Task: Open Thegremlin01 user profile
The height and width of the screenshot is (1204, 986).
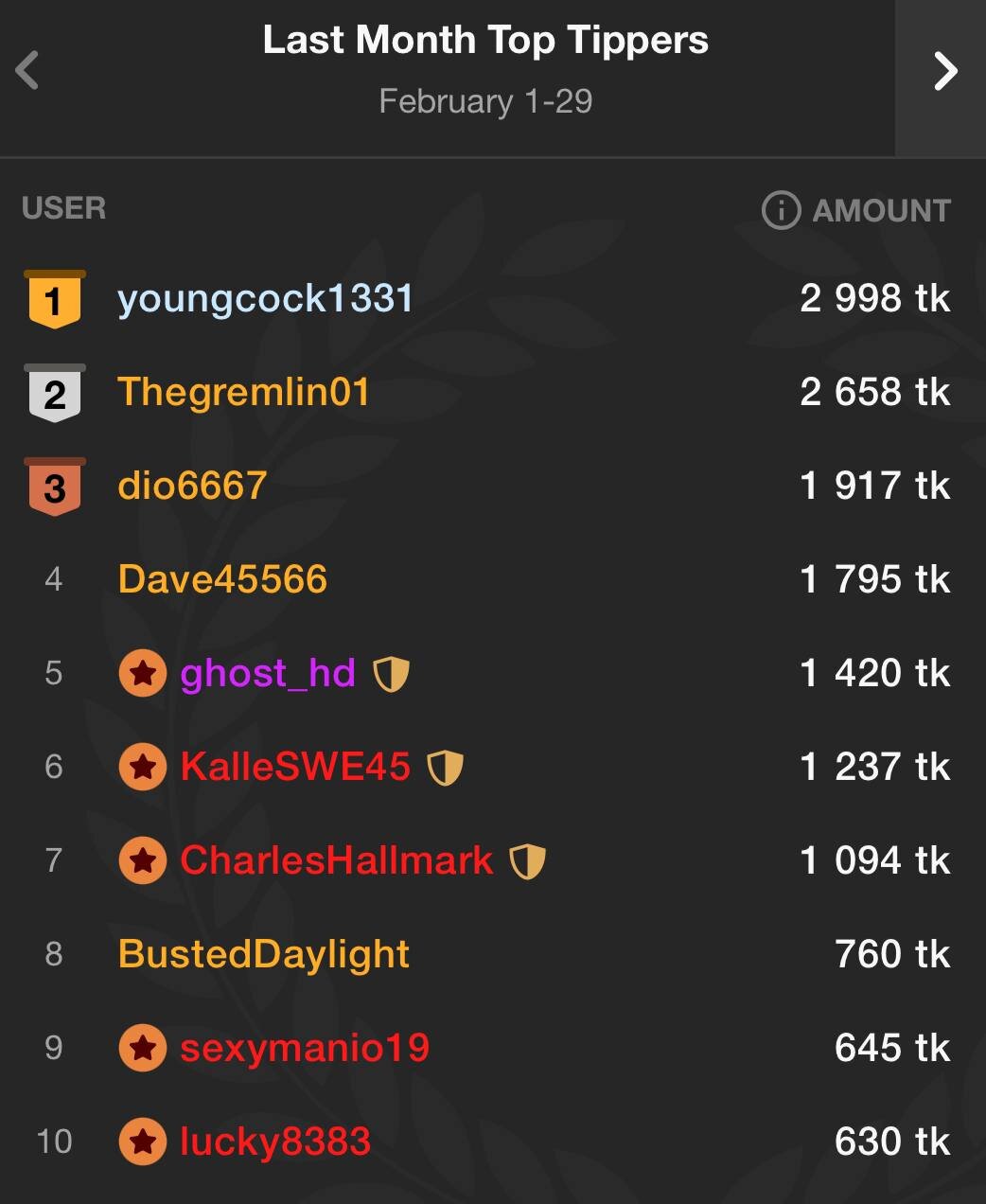Action: 243,392
